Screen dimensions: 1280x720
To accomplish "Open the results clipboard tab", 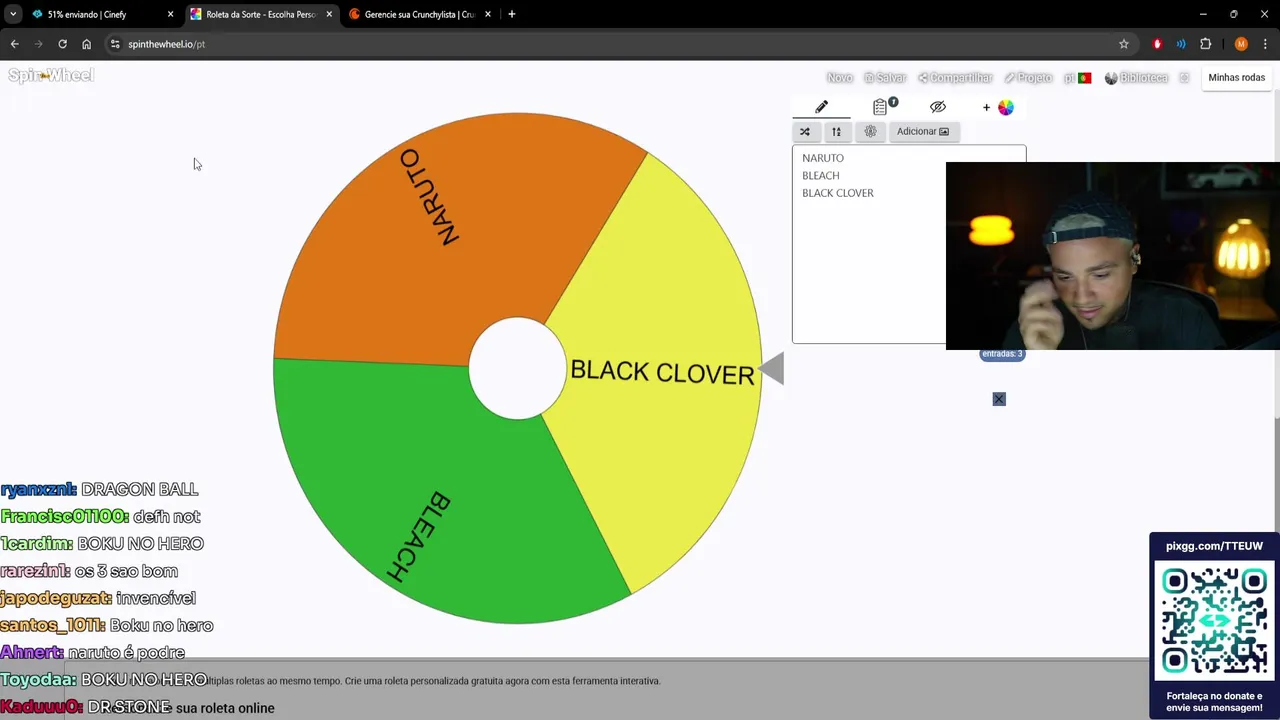I will [882, 107].
